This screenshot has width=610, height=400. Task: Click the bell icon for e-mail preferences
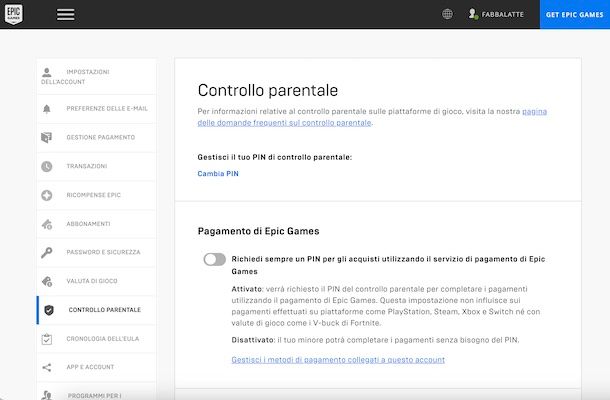(47, 109)
